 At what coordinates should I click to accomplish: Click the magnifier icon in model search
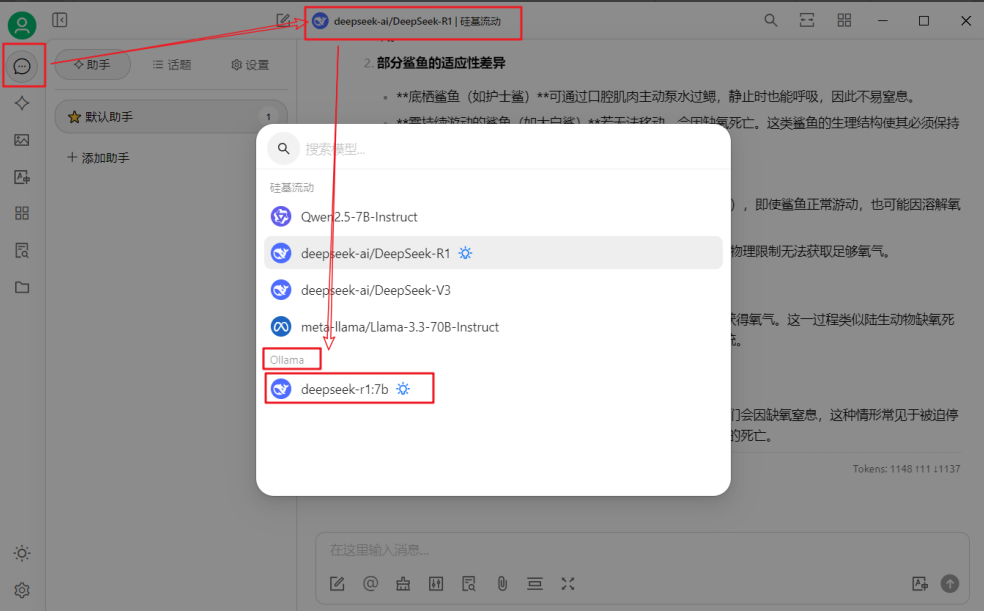click(x=284, y=149)
